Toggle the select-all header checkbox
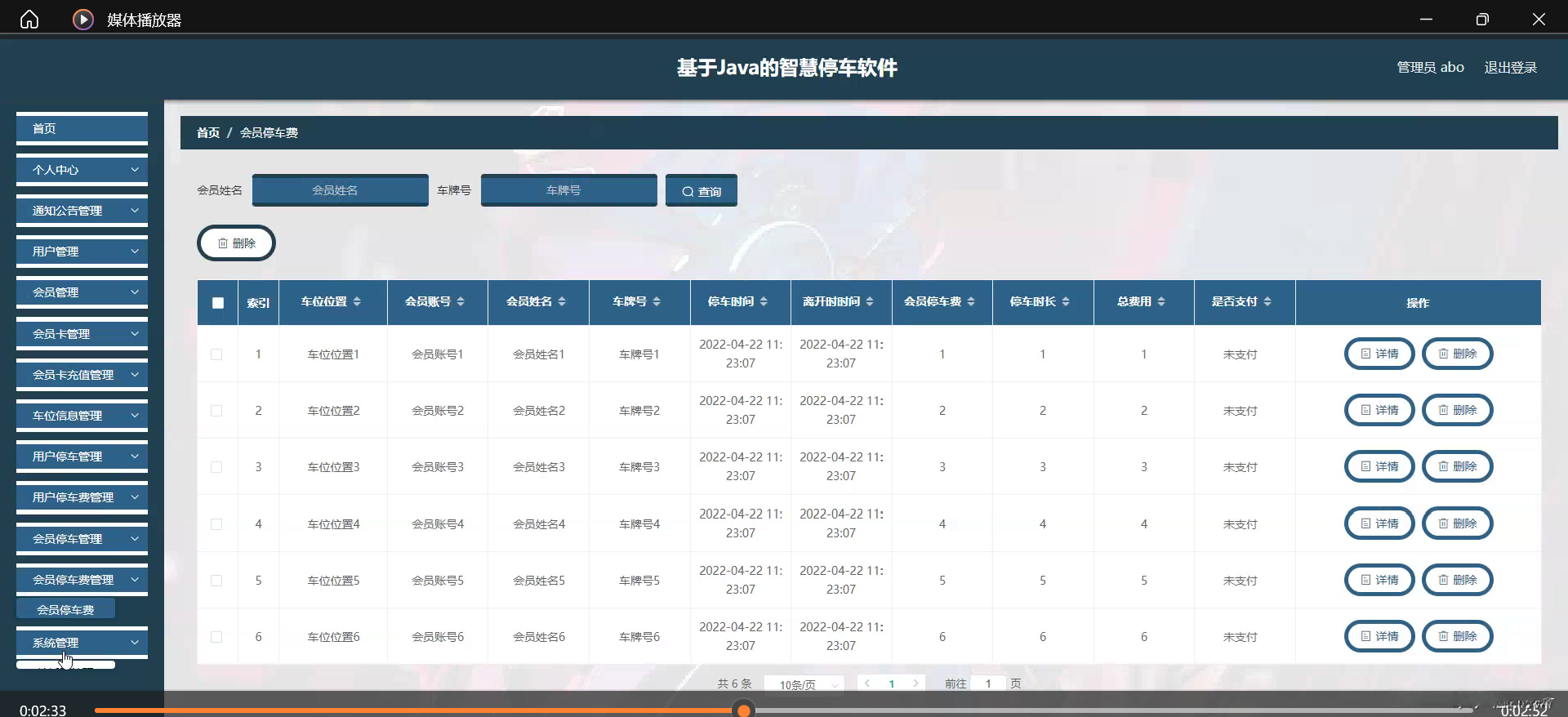The height and width of the screenshot is (717, 1568). 218,303
